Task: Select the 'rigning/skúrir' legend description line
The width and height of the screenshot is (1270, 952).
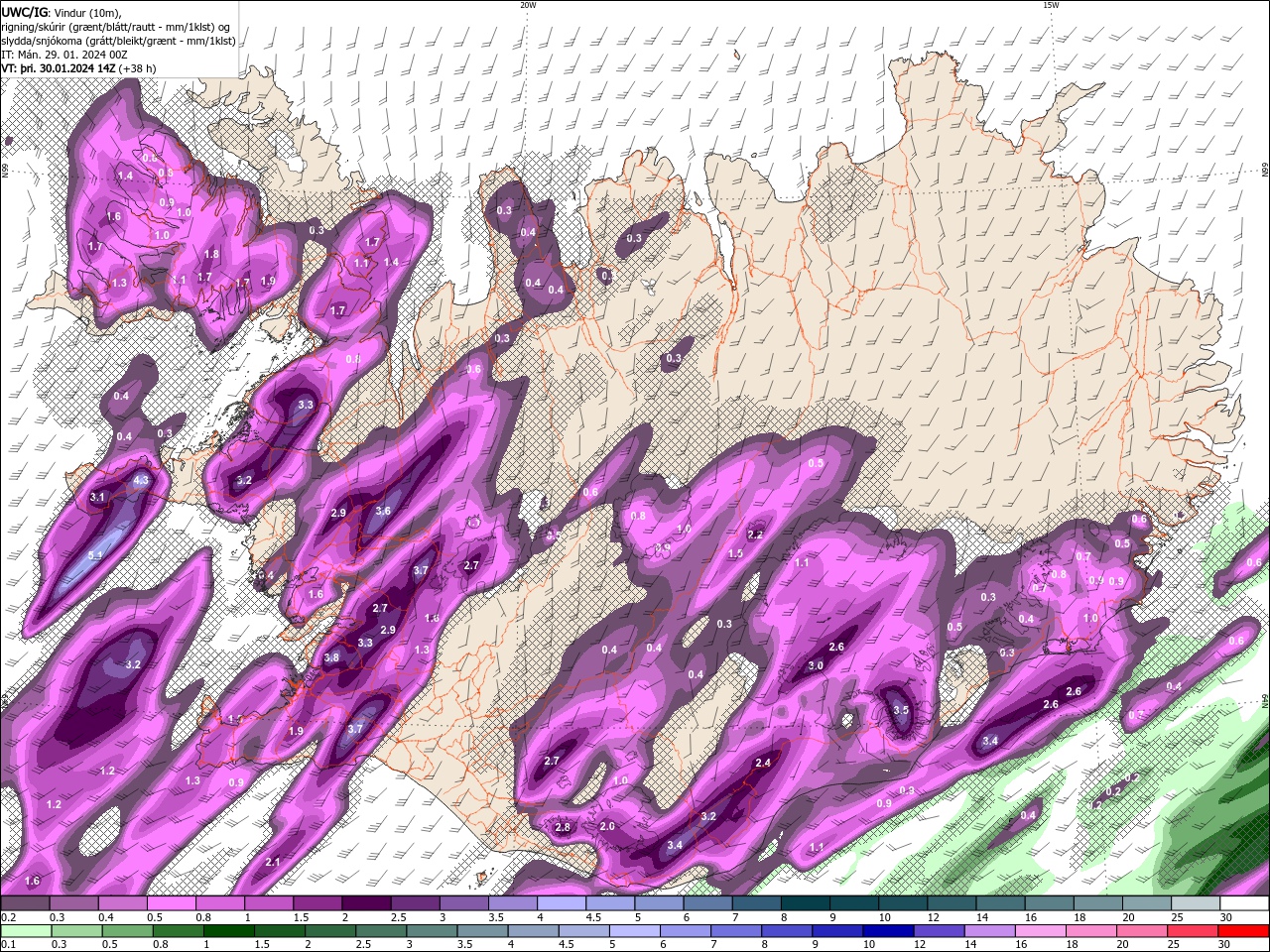Action: coord(117,27)
